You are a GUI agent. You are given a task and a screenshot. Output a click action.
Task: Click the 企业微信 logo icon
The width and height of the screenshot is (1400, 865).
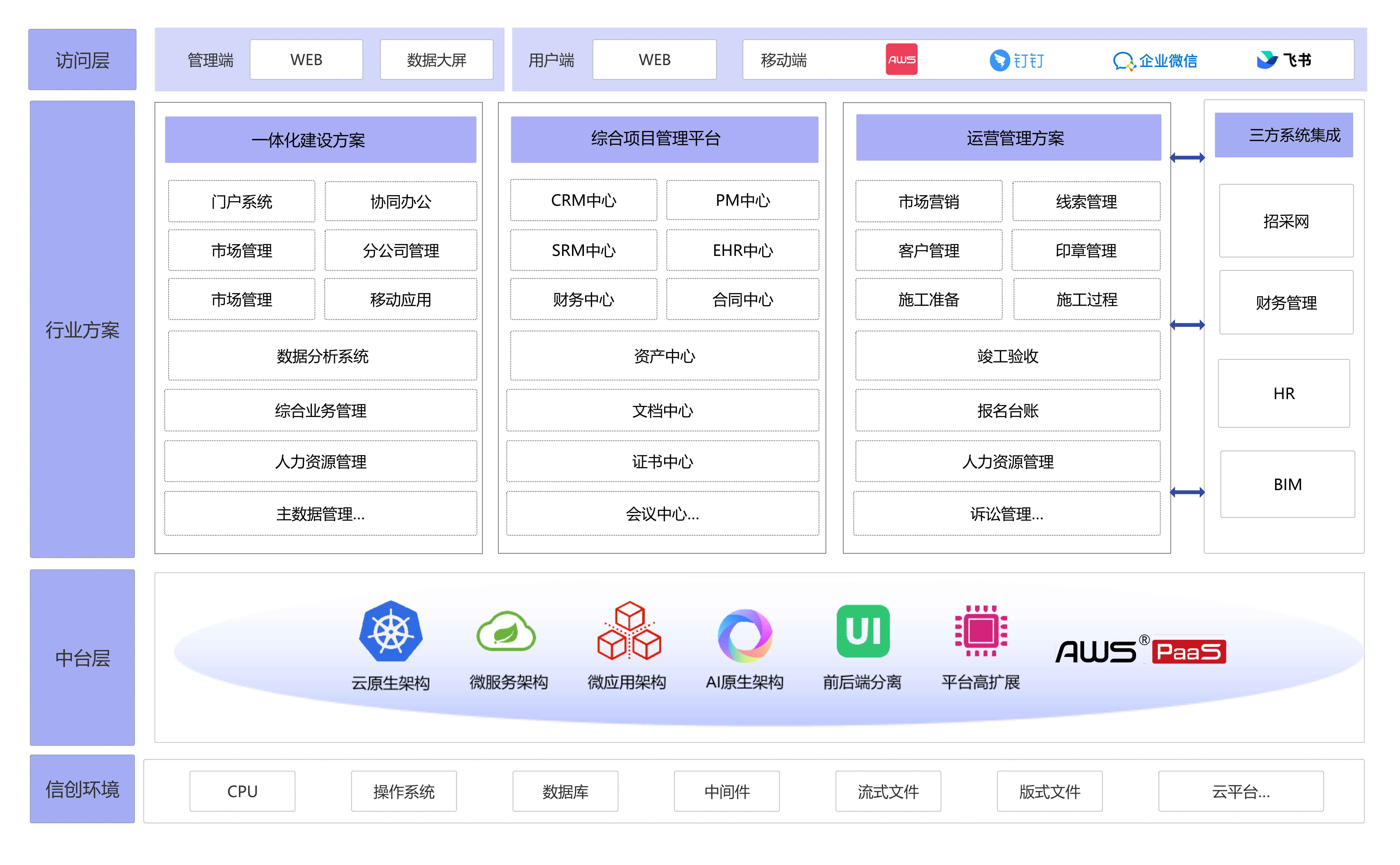(x=1124, y=61)
